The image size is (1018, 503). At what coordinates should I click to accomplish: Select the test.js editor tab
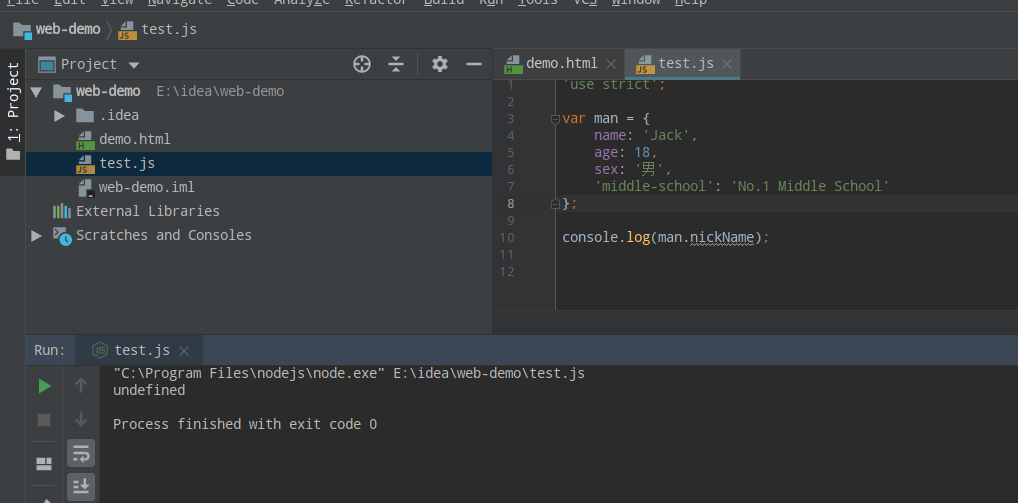pyautogui.click(x=682, y=64)
